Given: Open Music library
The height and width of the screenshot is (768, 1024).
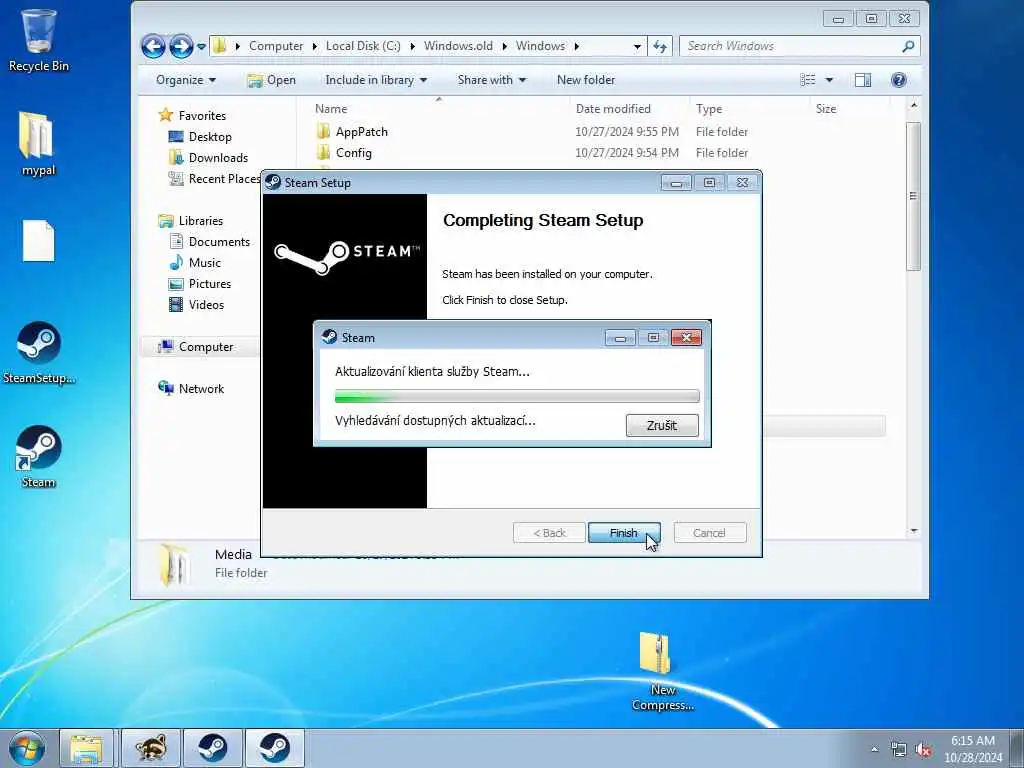Looking at the screenshot, I should click(195, 263).
